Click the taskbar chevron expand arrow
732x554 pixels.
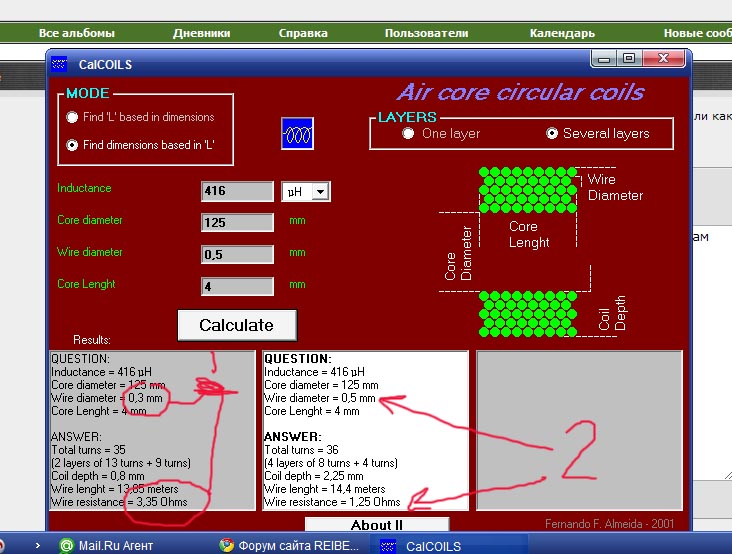[x=37, y=545]
